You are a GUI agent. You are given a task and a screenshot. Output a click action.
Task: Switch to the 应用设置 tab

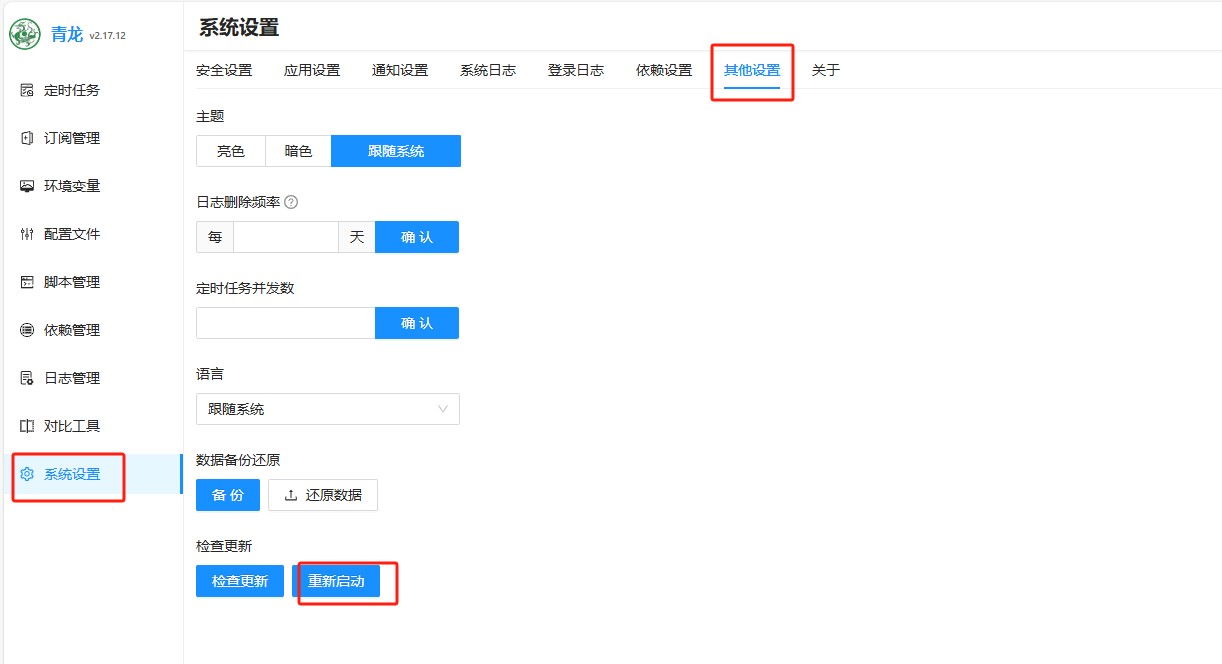point(312,70)
